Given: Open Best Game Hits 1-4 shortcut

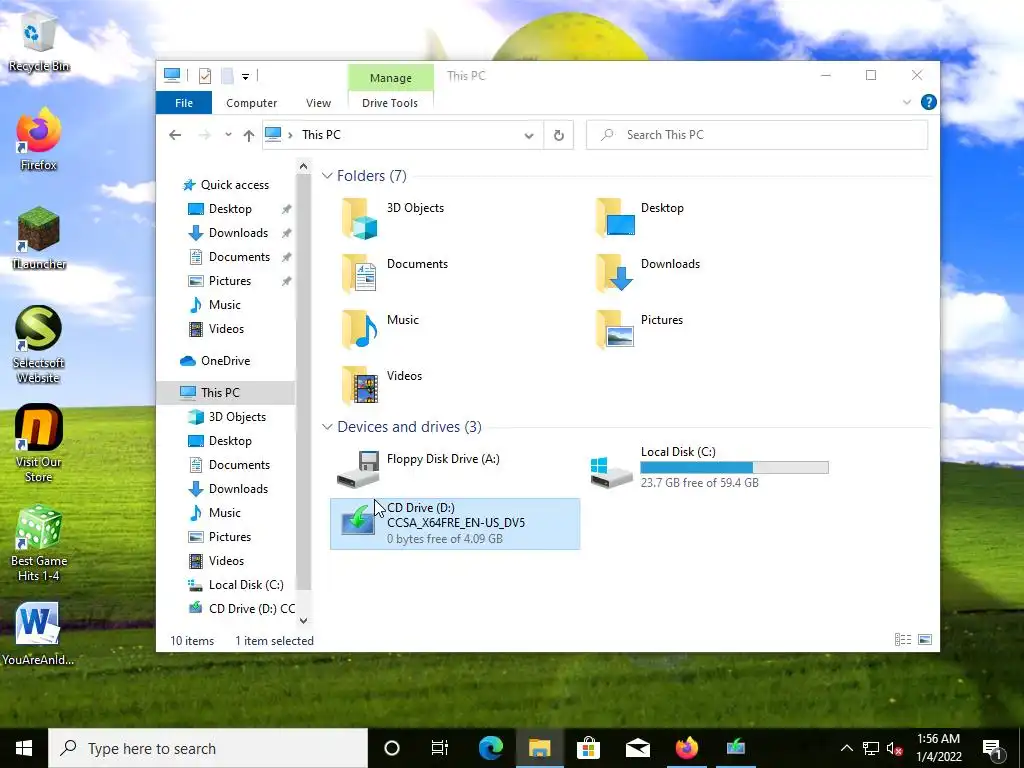Looking at the screenshot, I should pos(38,543).
